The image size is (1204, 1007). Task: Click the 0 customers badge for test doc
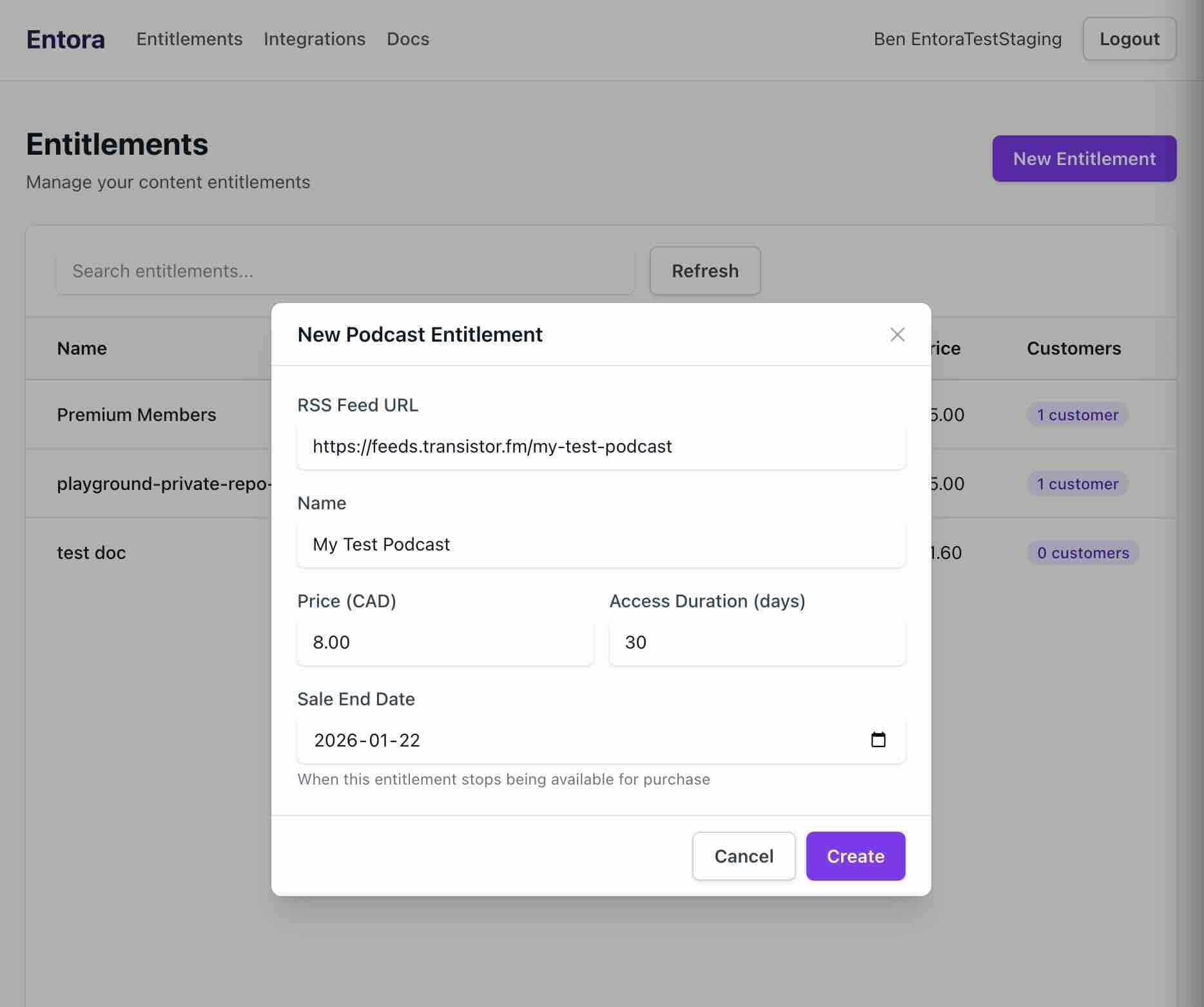(1082, 552)
